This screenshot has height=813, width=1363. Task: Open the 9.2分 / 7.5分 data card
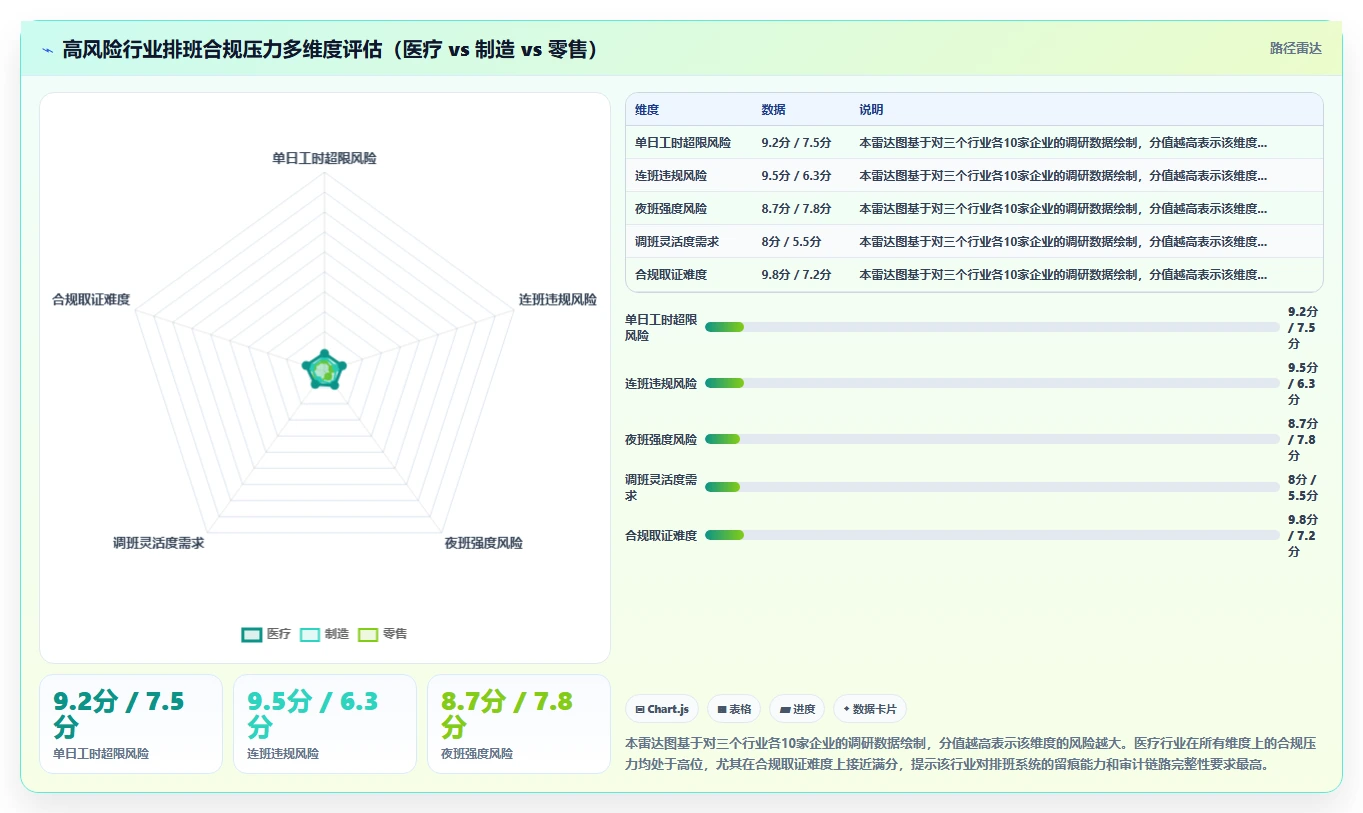pyautogui.click(x=131, y=724)
